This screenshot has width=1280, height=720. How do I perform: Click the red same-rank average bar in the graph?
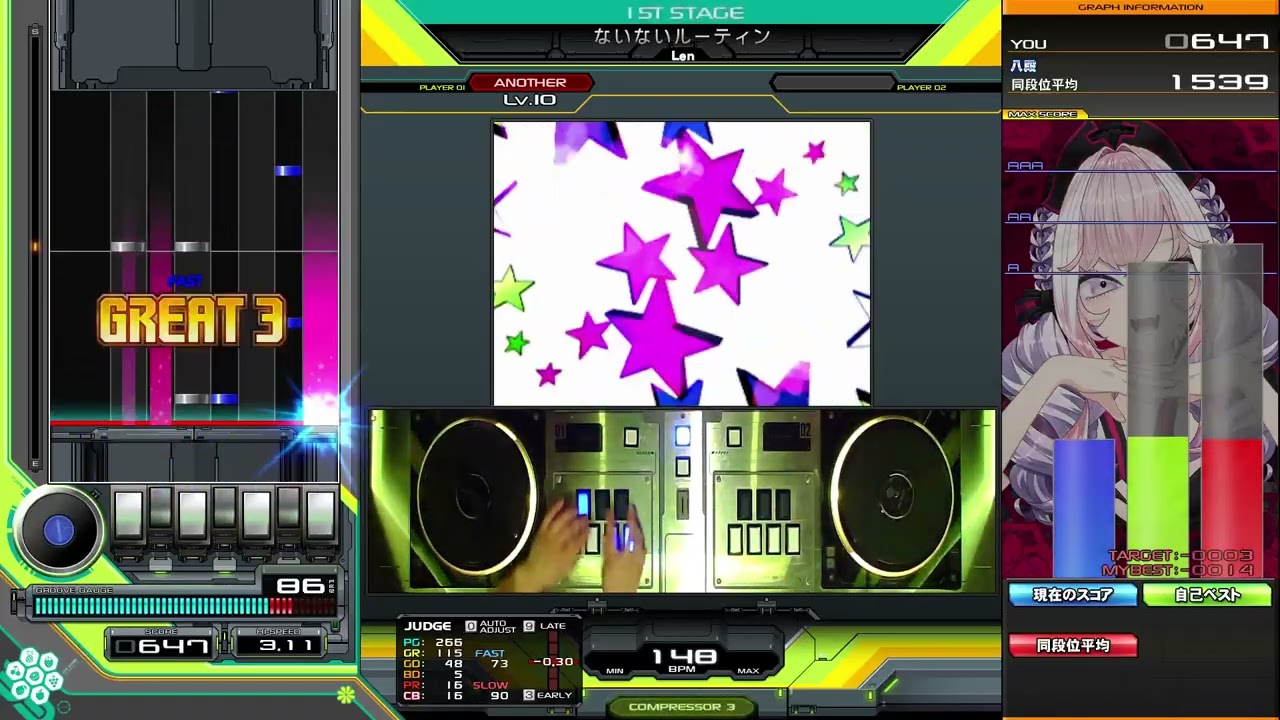(x=1232, y=508)
